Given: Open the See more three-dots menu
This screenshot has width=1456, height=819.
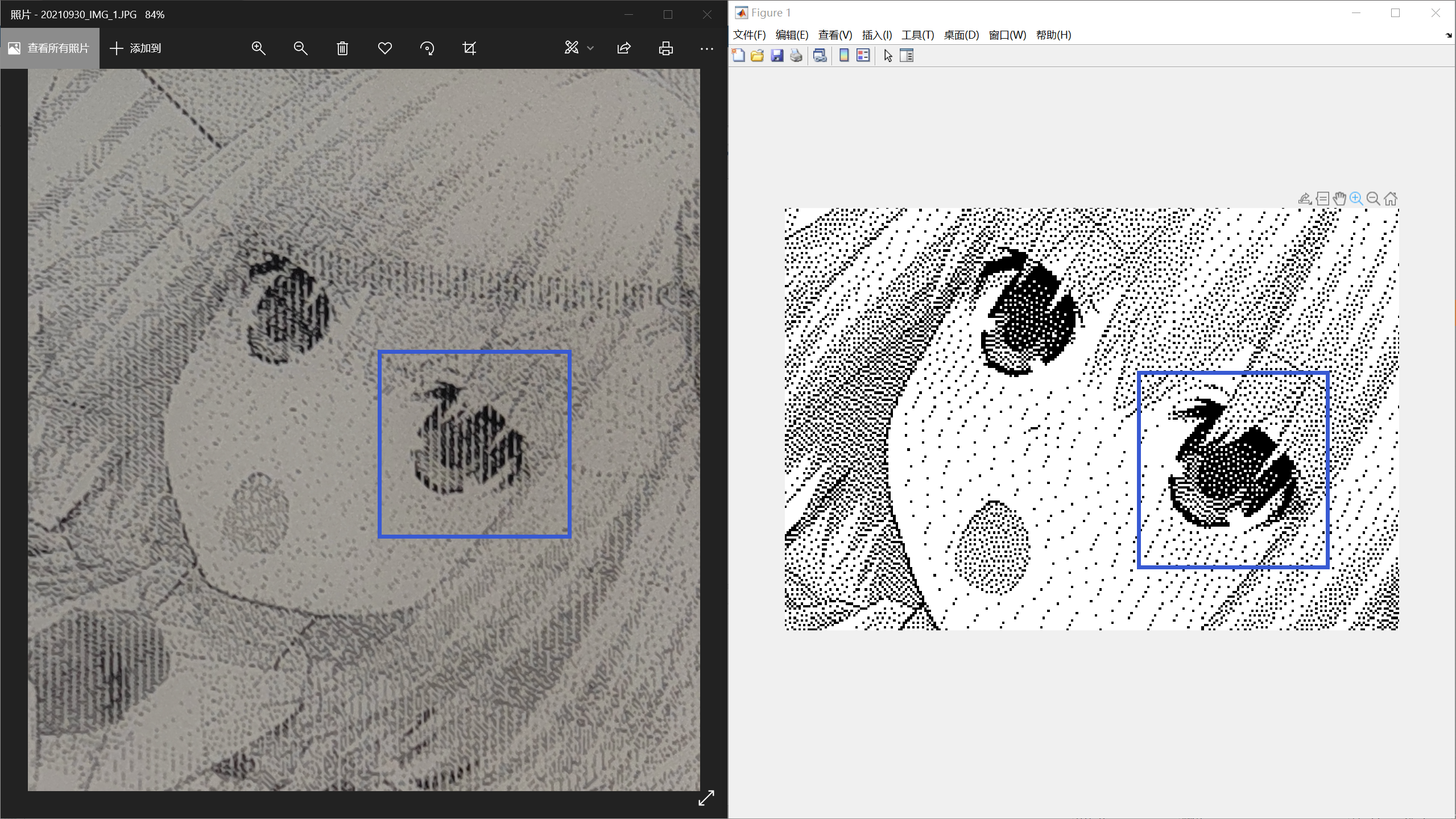Looking at the screenshot, I should click(x=707, y=48).
